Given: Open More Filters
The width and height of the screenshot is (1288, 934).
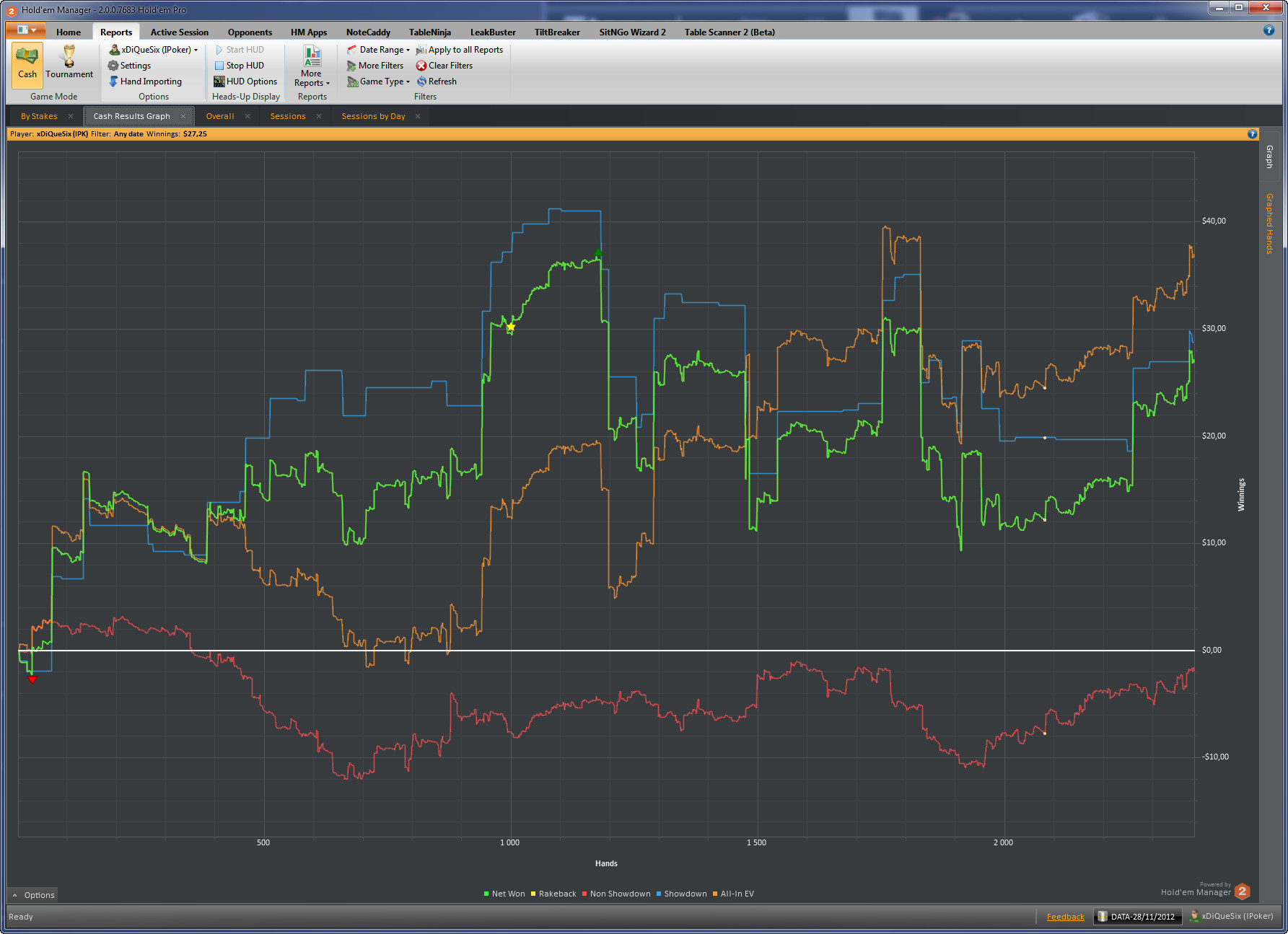Looking at the screenshot, I should coord(375,66).
